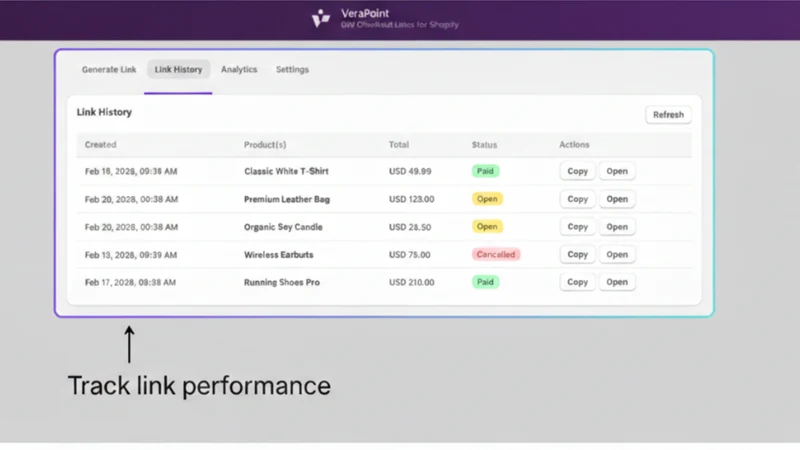This screenshot has width=800, height=450.
Task: Click the Running Shoes Pro created date
Action: [x=130, y=282]
